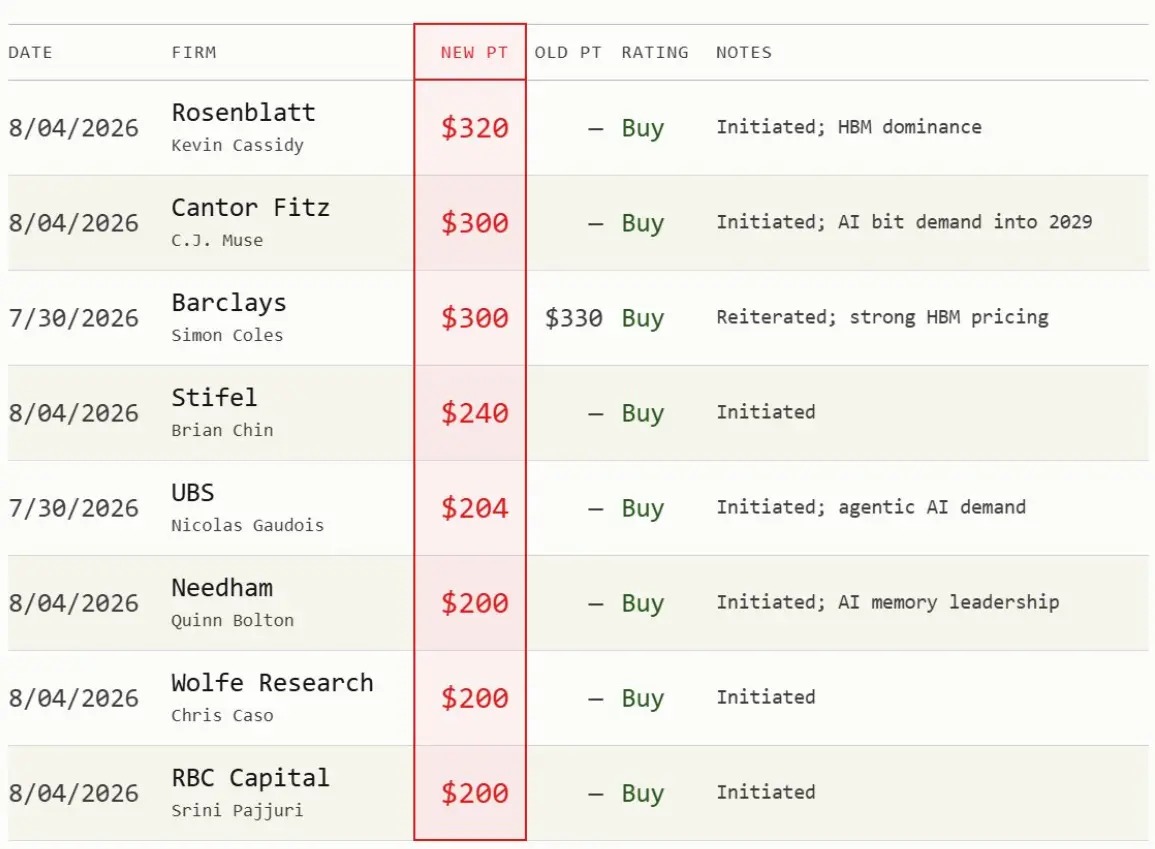
Task: Click the UBS row date 7/30/2026
Action: 73,508
